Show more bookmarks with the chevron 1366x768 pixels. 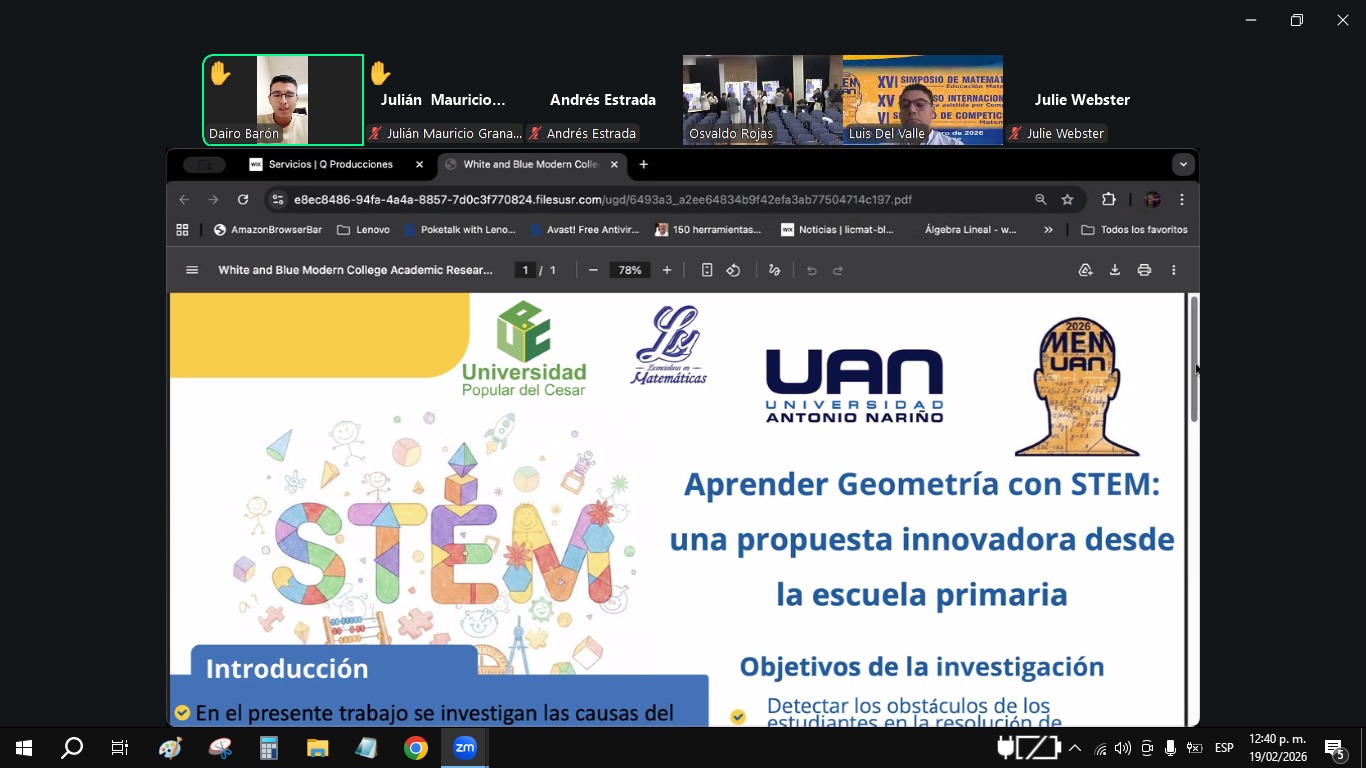[1048, 229]
